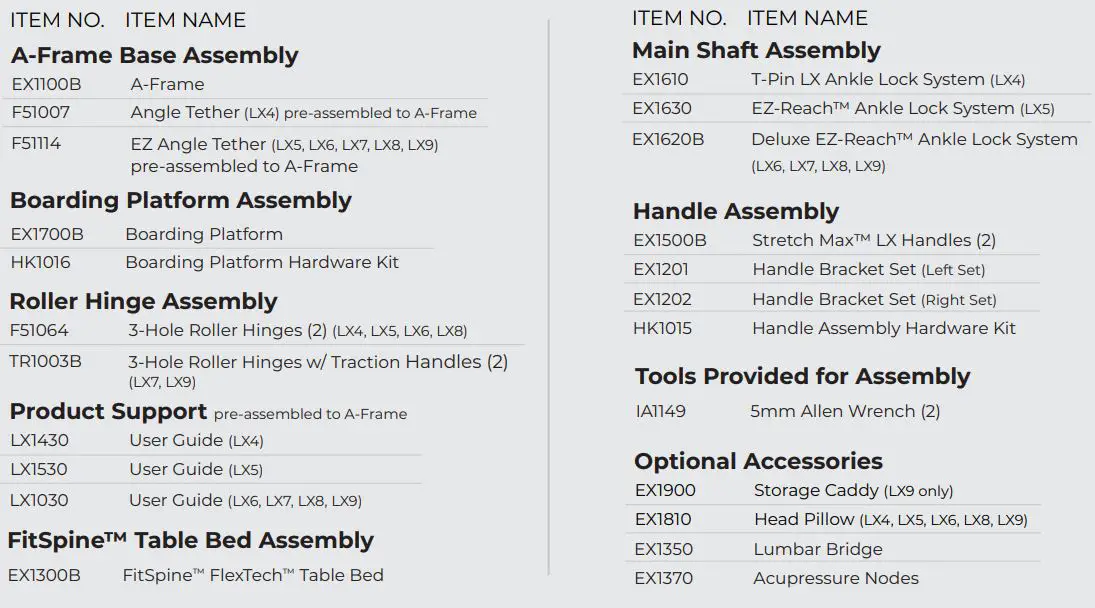This screenshot has height=608, width=1095.
Task: Click item number EX1620B
Action: point(668,139)
